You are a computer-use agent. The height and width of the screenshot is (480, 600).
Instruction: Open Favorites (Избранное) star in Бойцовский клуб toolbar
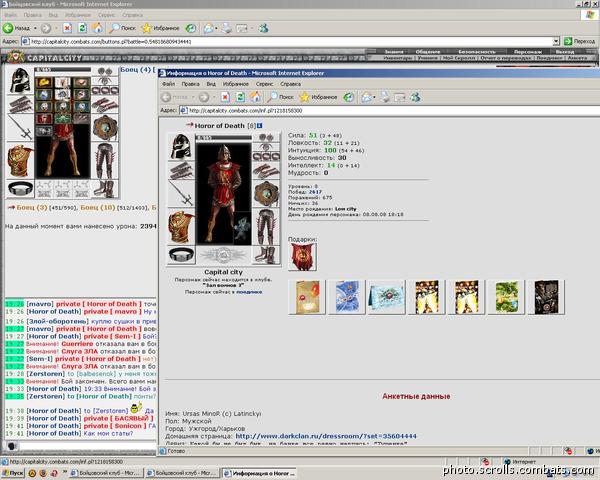point(161,28)
